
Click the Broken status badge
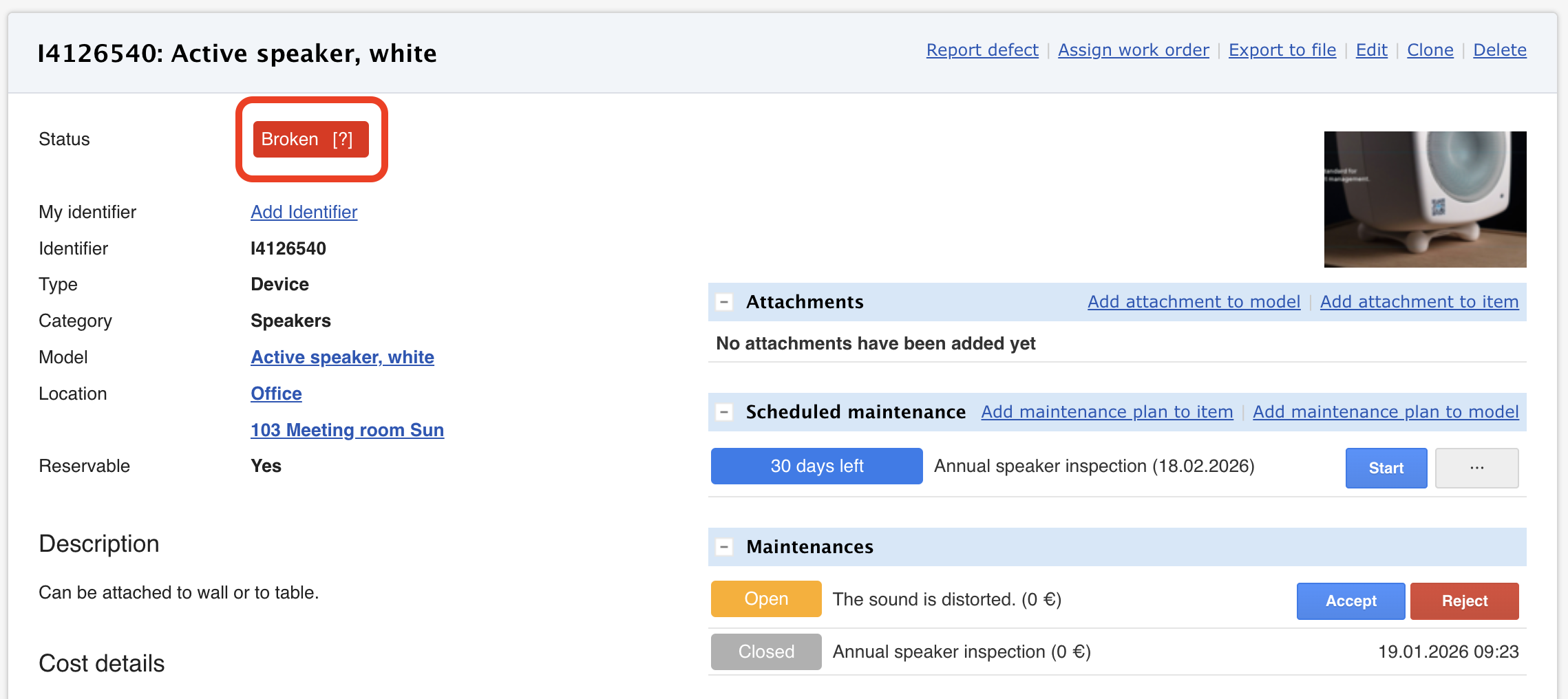click(x=311, y=140)
